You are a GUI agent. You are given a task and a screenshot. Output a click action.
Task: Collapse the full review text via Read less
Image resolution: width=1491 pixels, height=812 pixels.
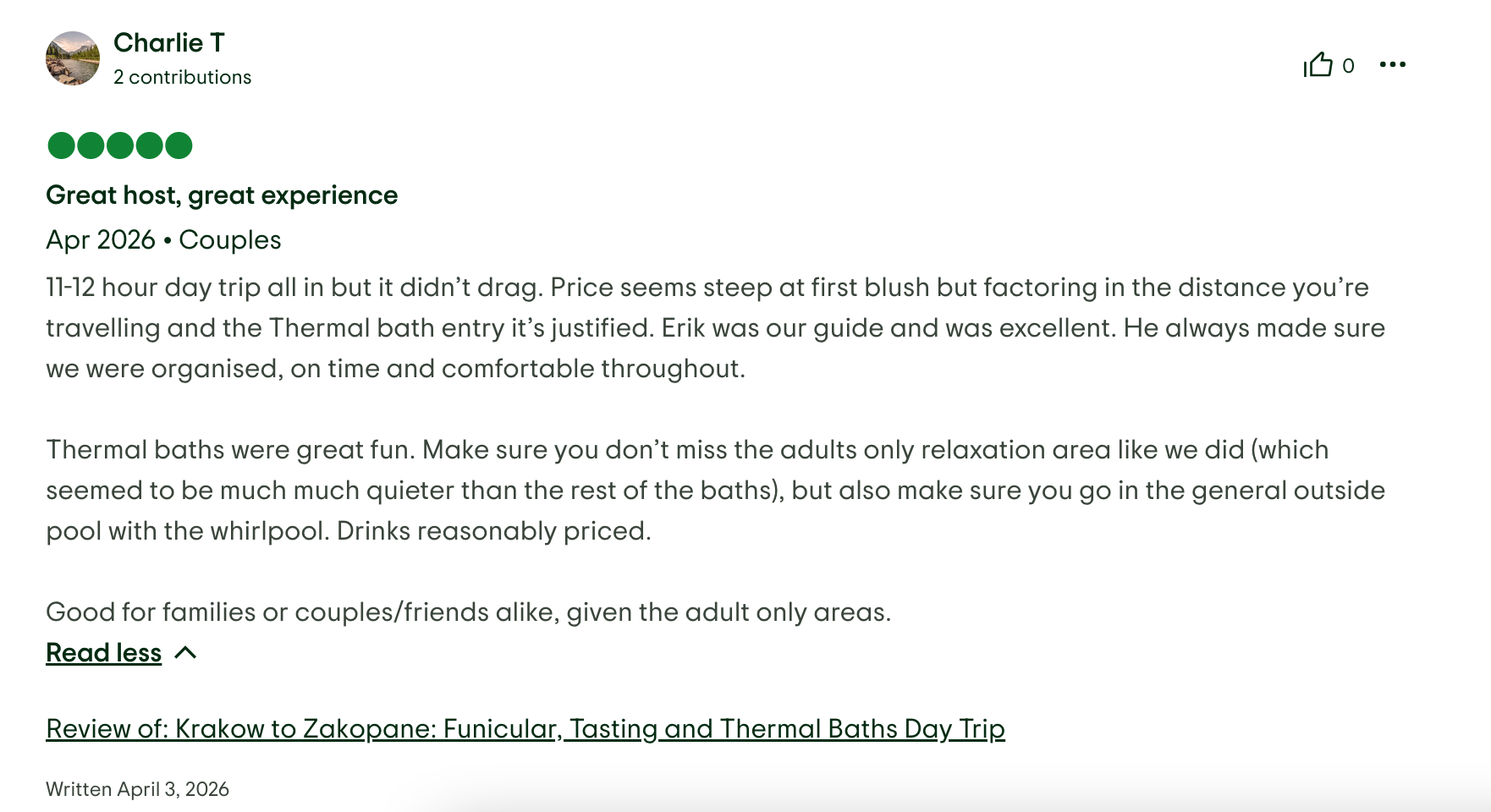[x=103, y=652]
